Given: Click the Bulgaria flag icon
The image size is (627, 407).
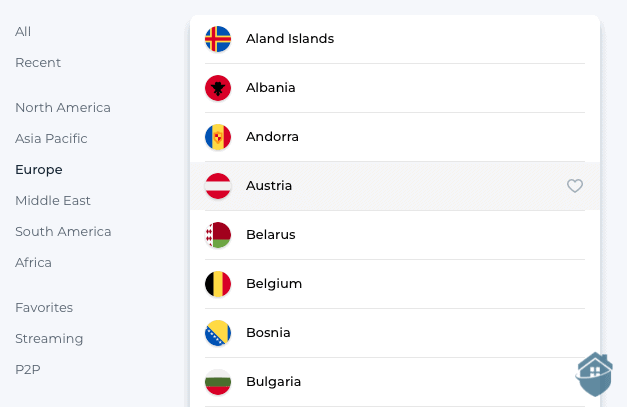Looking at the screenshot, I should point(218,382).
